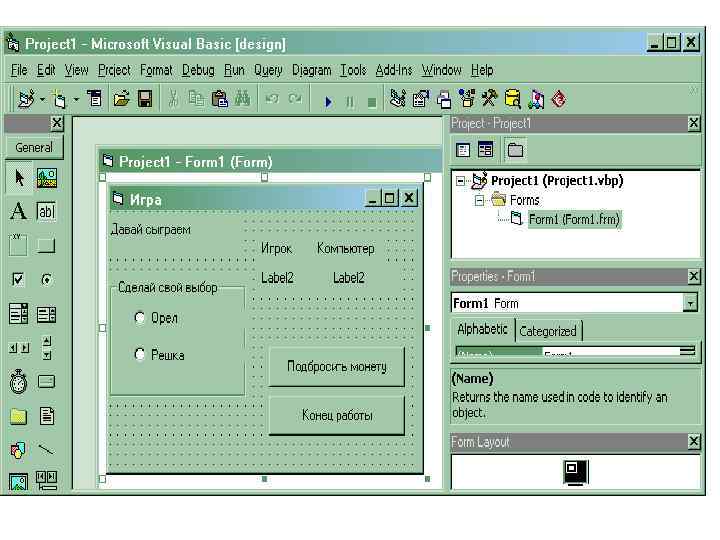Open Data View Window toolbar icon
This screenshot has height=540, width=720.
tap(512, 99)
